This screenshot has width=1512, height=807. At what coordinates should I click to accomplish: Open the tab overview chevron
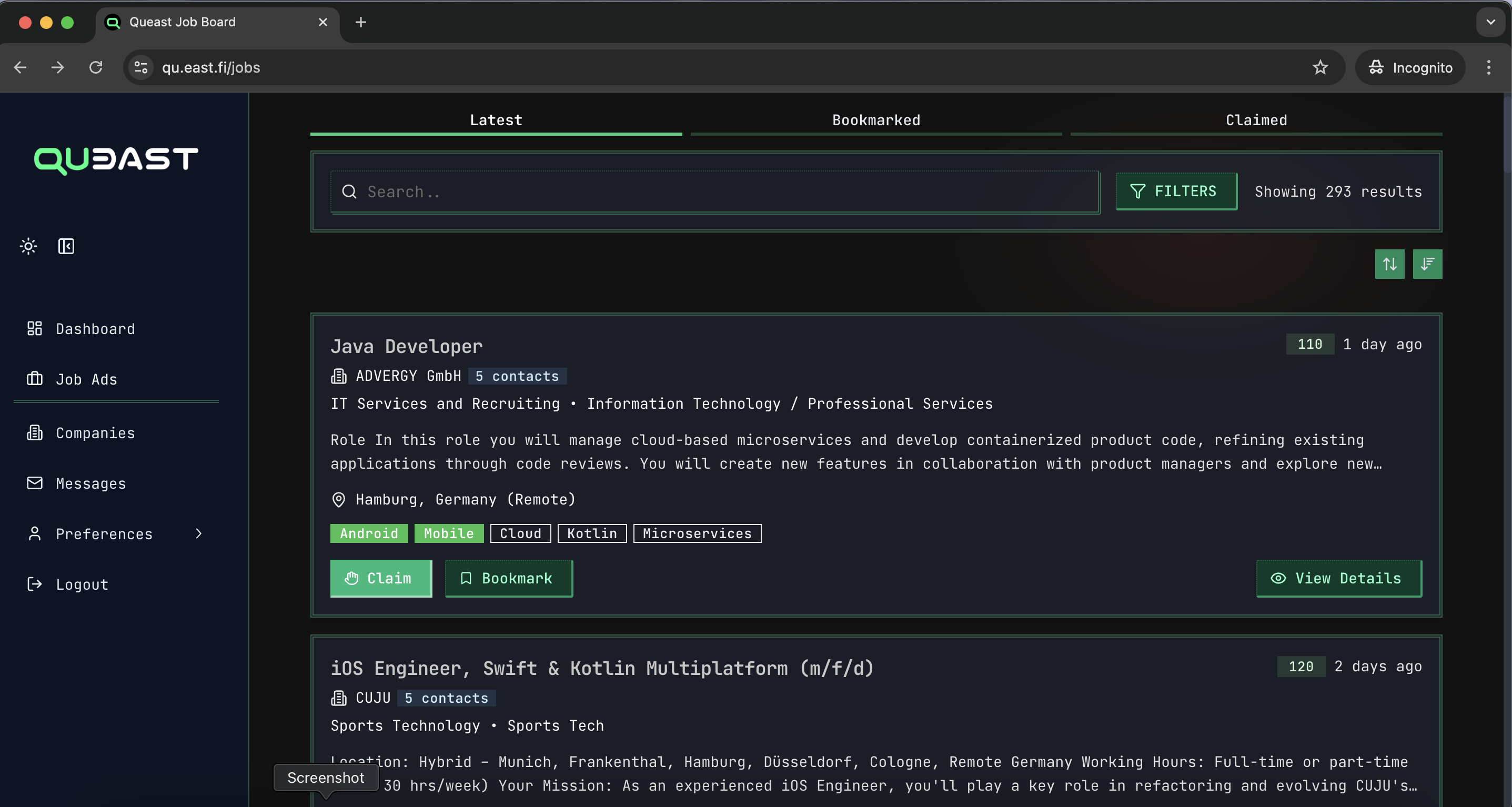click(1490, 22)
